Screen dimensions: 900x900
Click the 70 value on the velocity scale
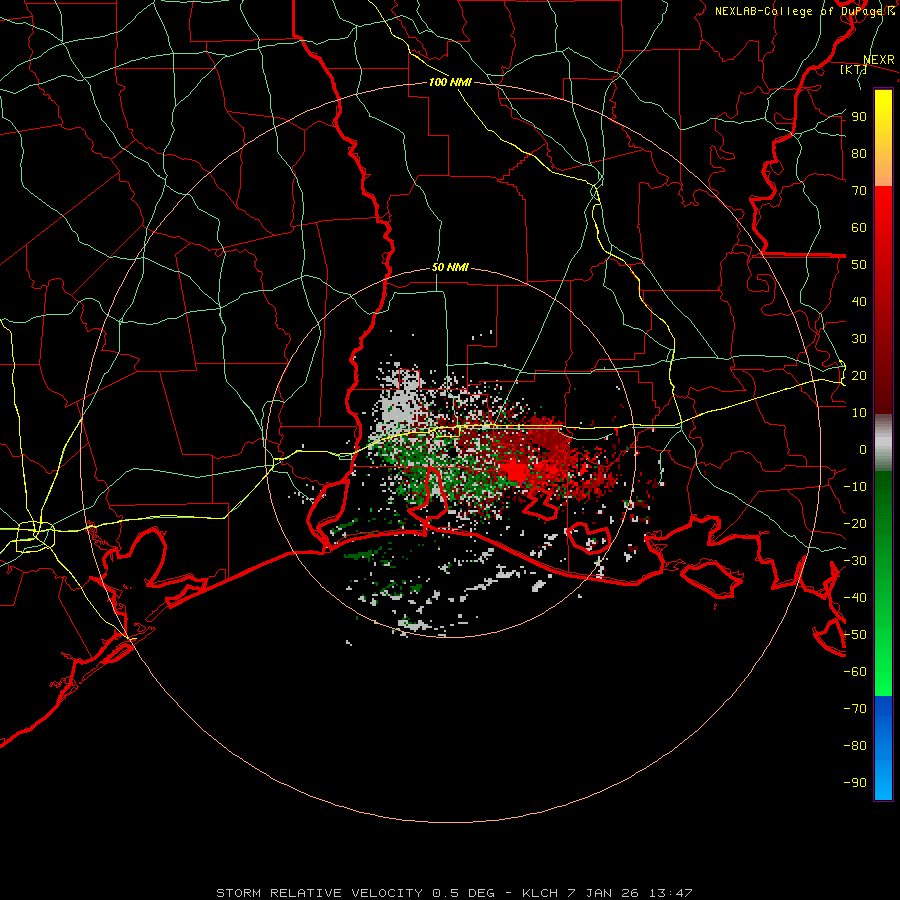(859, 191)
